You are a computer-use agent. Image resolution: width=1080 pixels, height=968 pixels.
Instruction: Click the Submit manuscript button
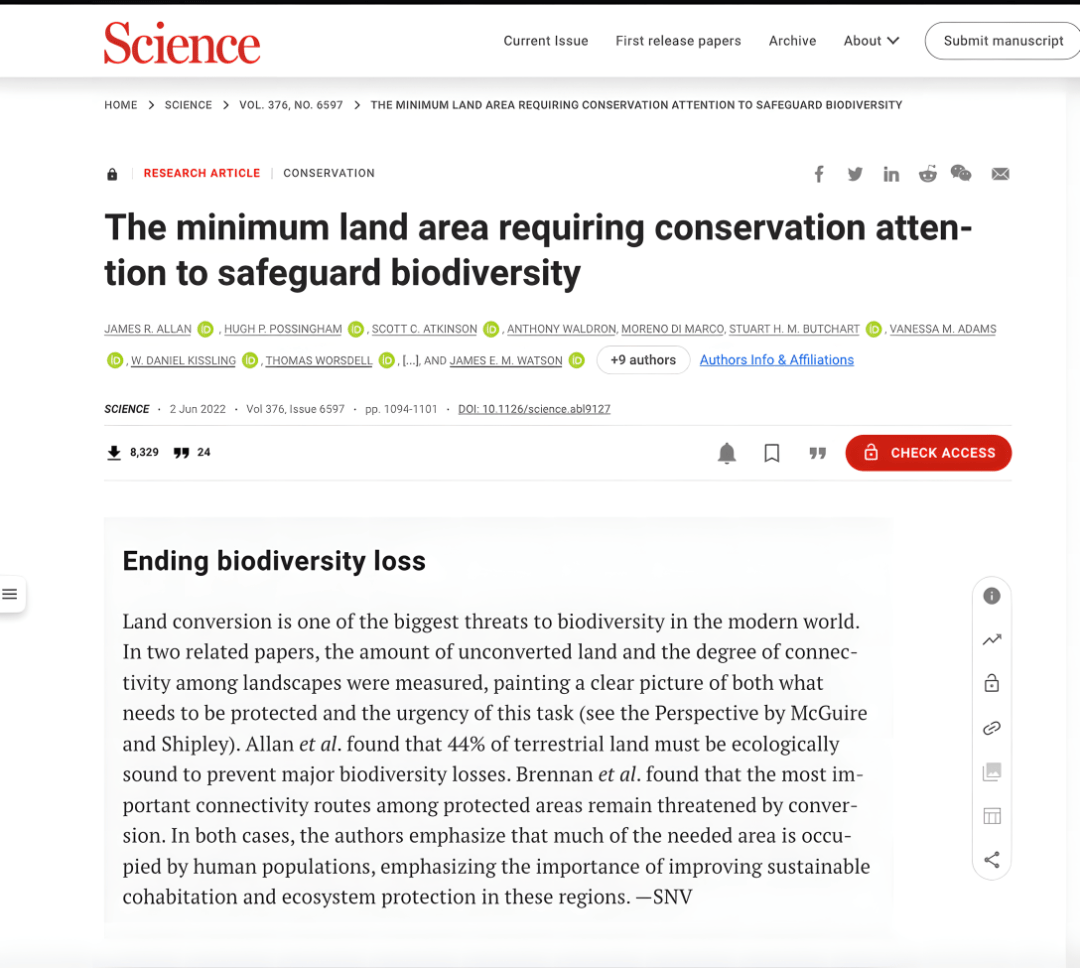pos(1003,41)
